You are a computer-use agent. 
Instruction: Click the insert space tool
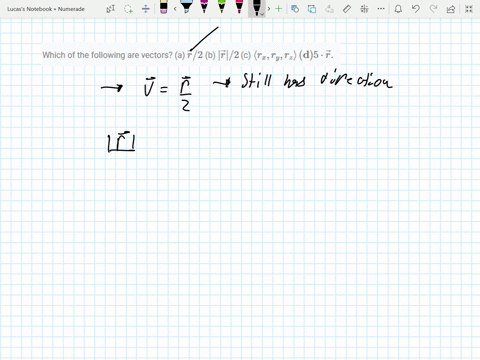click(x=146, y=9)
